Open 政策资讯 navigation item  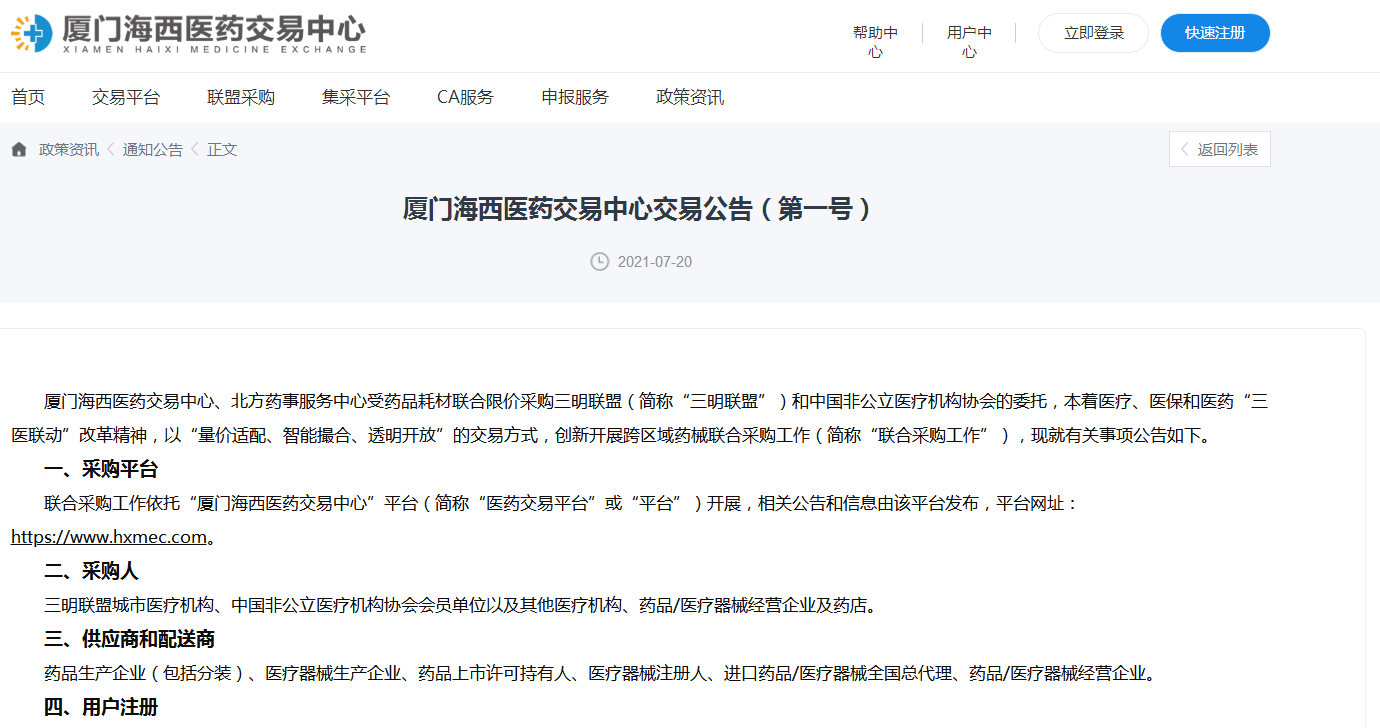click(690, 97)
